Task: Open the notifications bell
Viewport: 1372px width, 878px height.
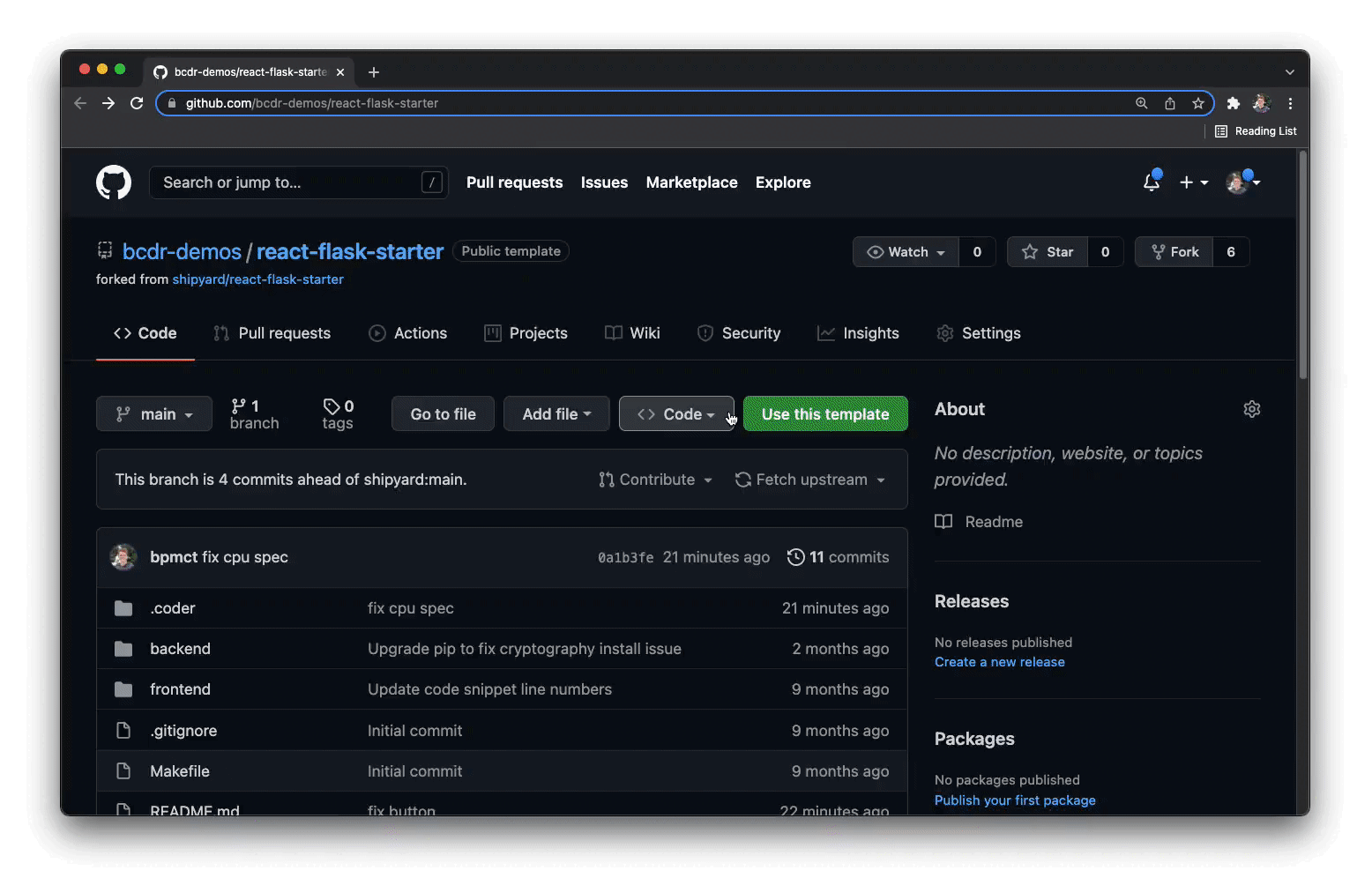Action: pyautogui.click(x=1152, y=182)
